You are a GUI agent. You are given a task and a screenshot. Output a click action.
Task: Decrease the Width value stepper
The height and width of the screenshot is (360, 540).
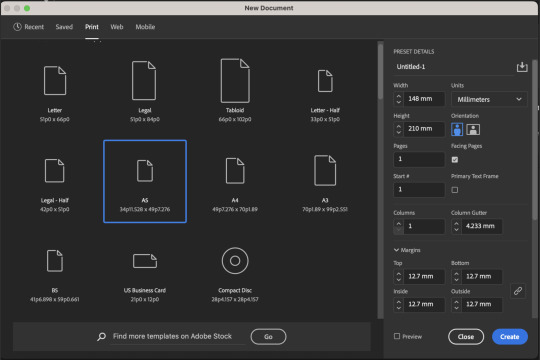(x=398, y=102)
